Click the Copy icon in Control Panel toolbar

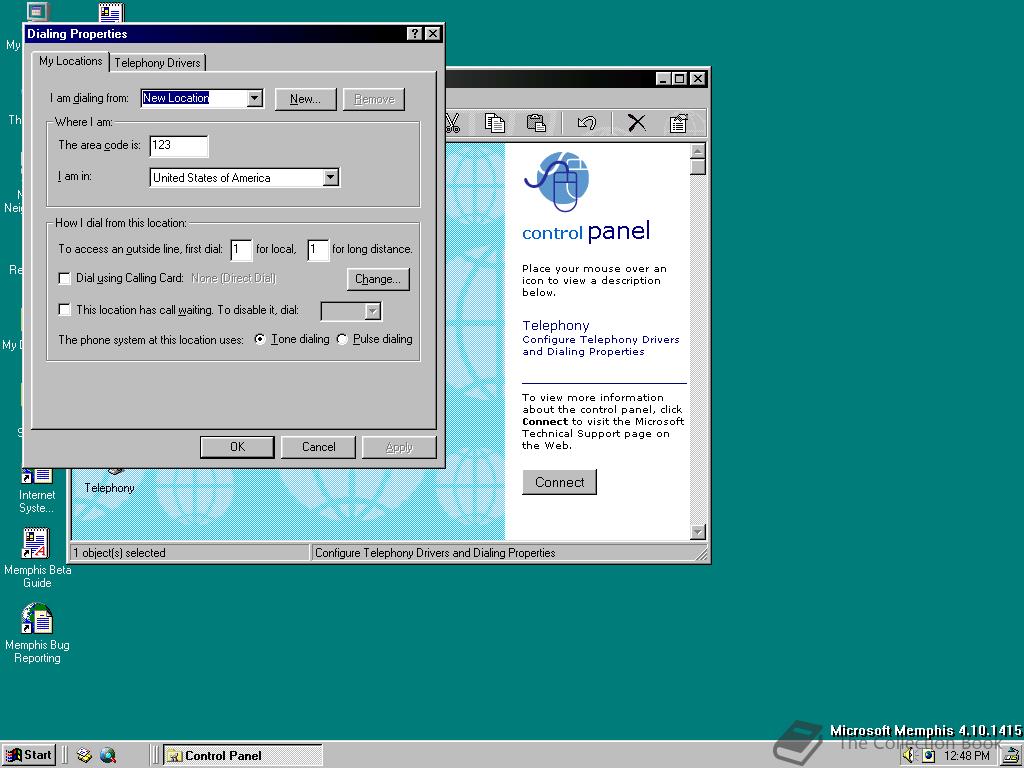pos(494,123)
